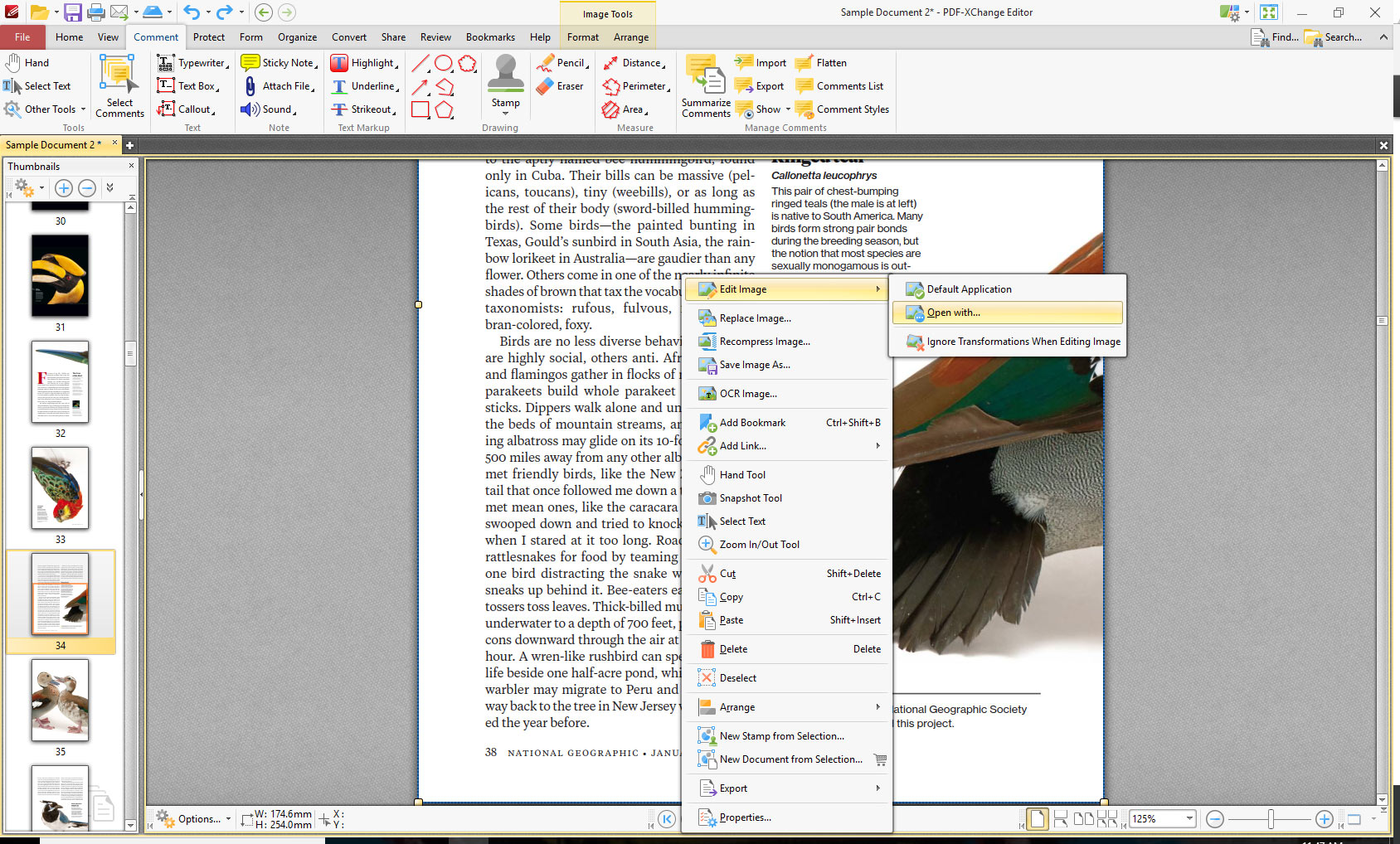The image size is (1400, 844).
Task: Choose the Typewriter tool
Action: tap(192, 63)
